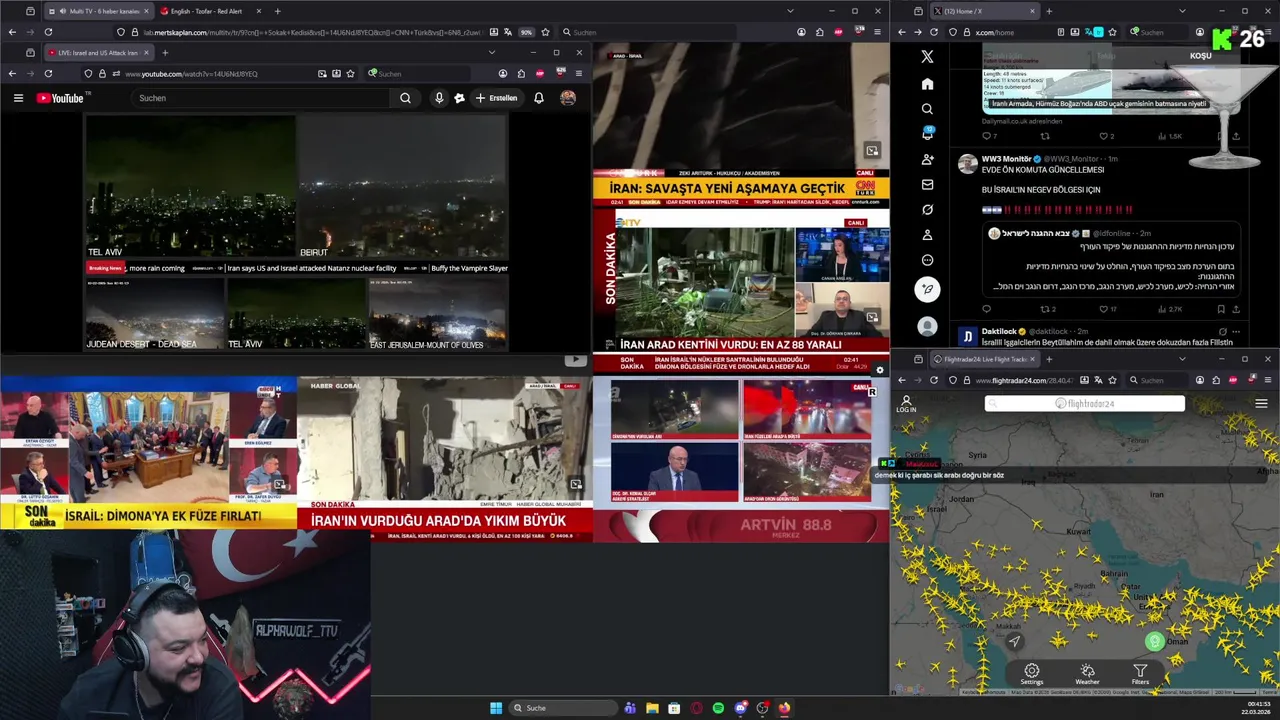Open the YouTube window Firefox application menu
1280x720 pixels.
pyautogui.click(x=578, y=73)
